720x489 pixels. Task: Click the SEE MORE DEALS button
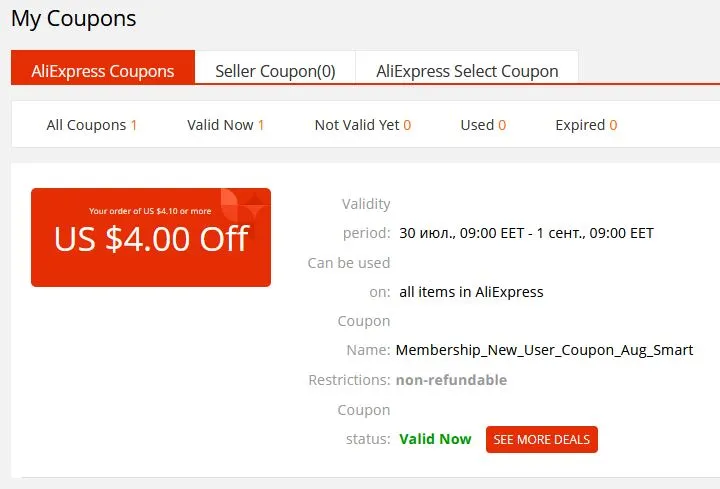(x=542, y=439)
